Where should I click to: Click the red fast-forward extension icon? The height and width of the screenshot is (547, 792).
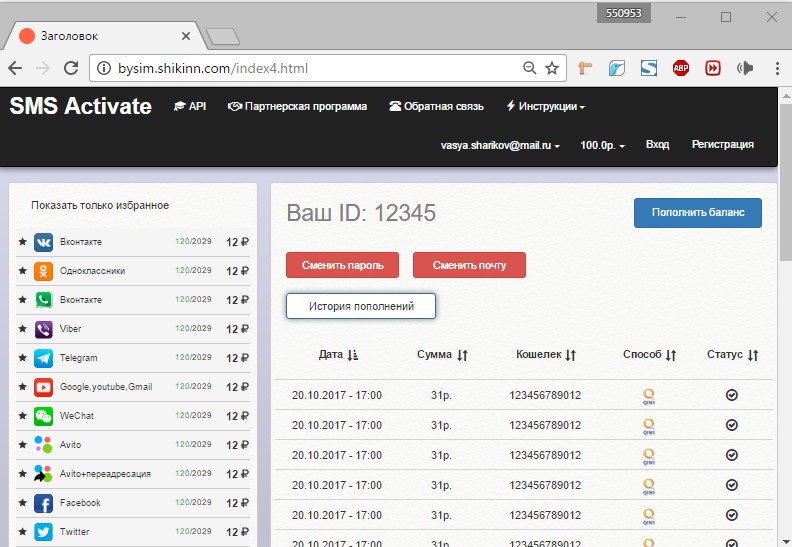713,68
